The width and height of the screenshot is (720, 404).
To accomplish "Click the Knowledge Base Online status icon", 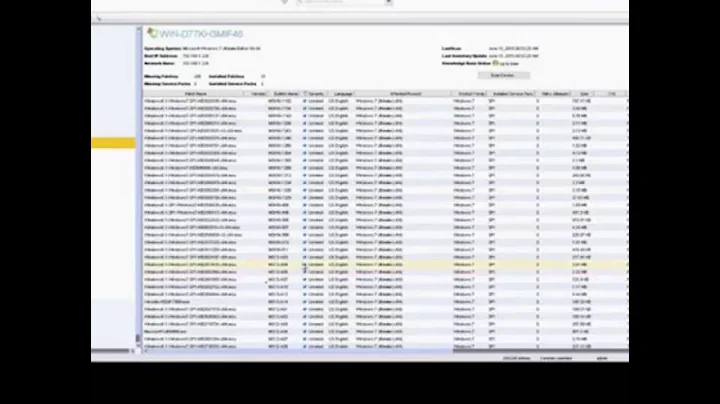I will click(495, 63).
